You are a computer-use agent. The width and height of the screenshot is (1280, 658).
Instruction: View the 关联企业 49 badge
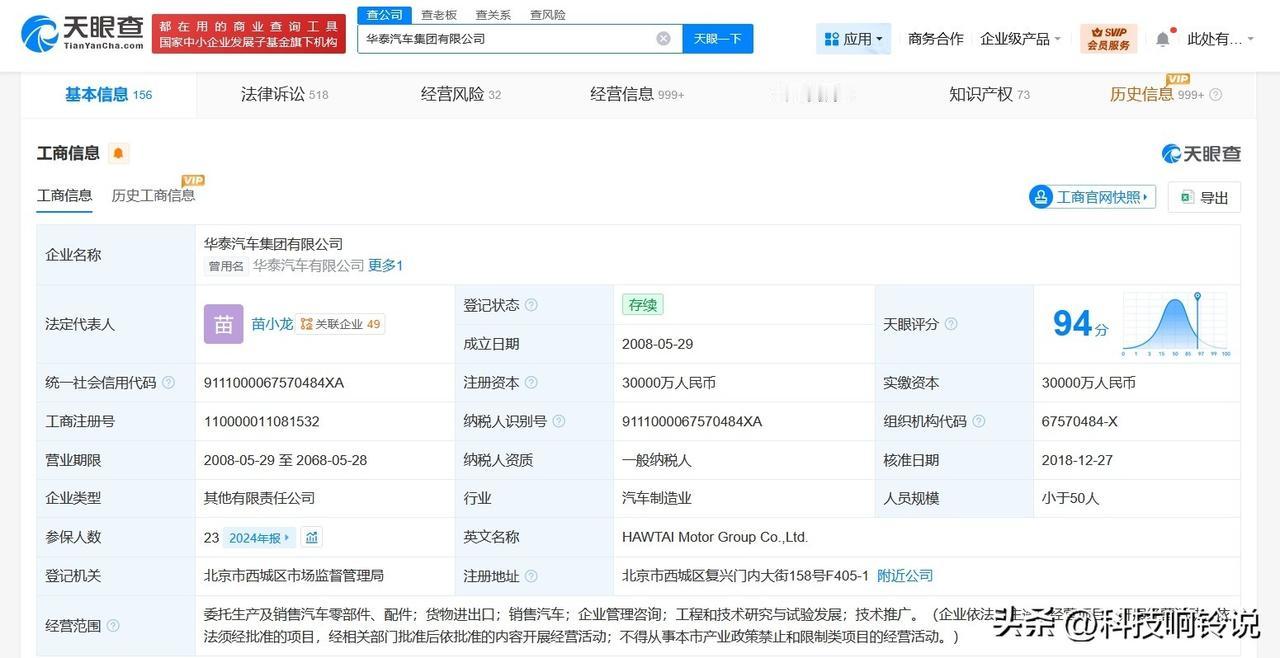click(340, 324)
